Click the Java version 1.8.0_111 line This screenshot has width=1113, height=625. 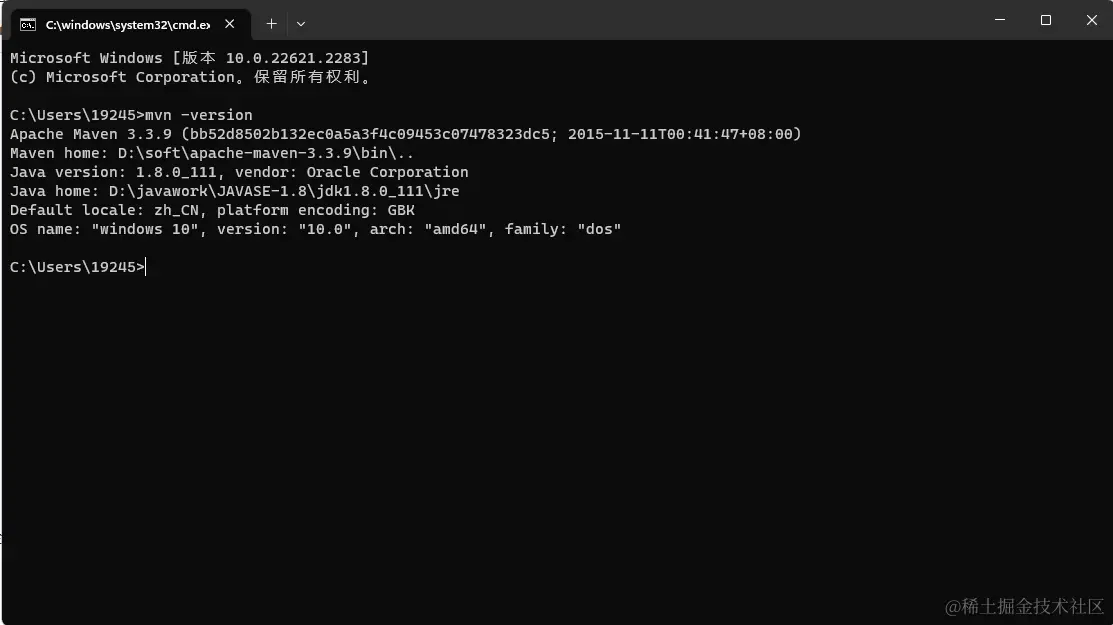click(239, 172)
